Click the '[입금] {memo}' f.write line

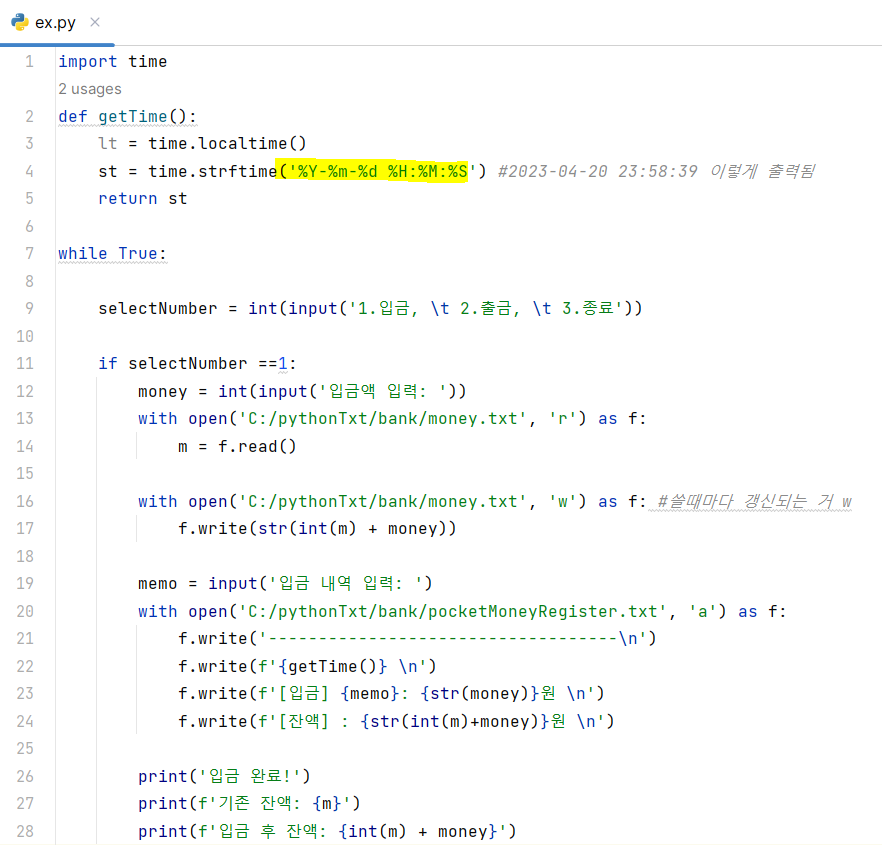(391, 694)
